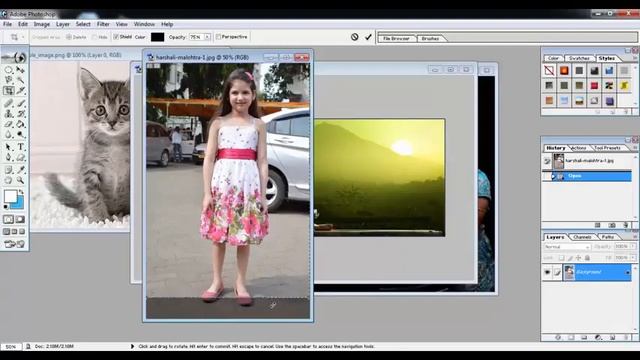Apply the red style swatch
The width and height of the screenshot is (640, 360).
pos(594,86)
